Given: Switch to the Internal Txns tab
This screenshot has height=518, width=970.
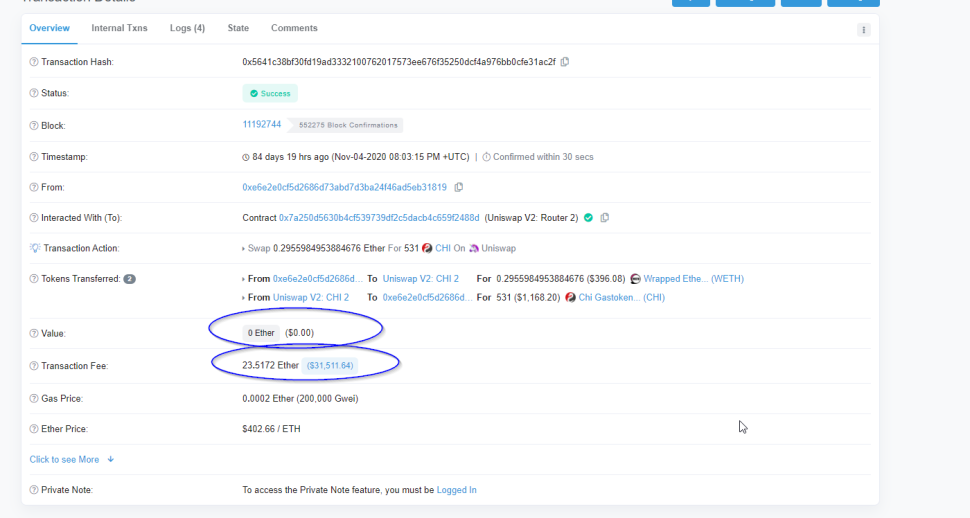Looking at the screenshot, I should coord(119,28).
